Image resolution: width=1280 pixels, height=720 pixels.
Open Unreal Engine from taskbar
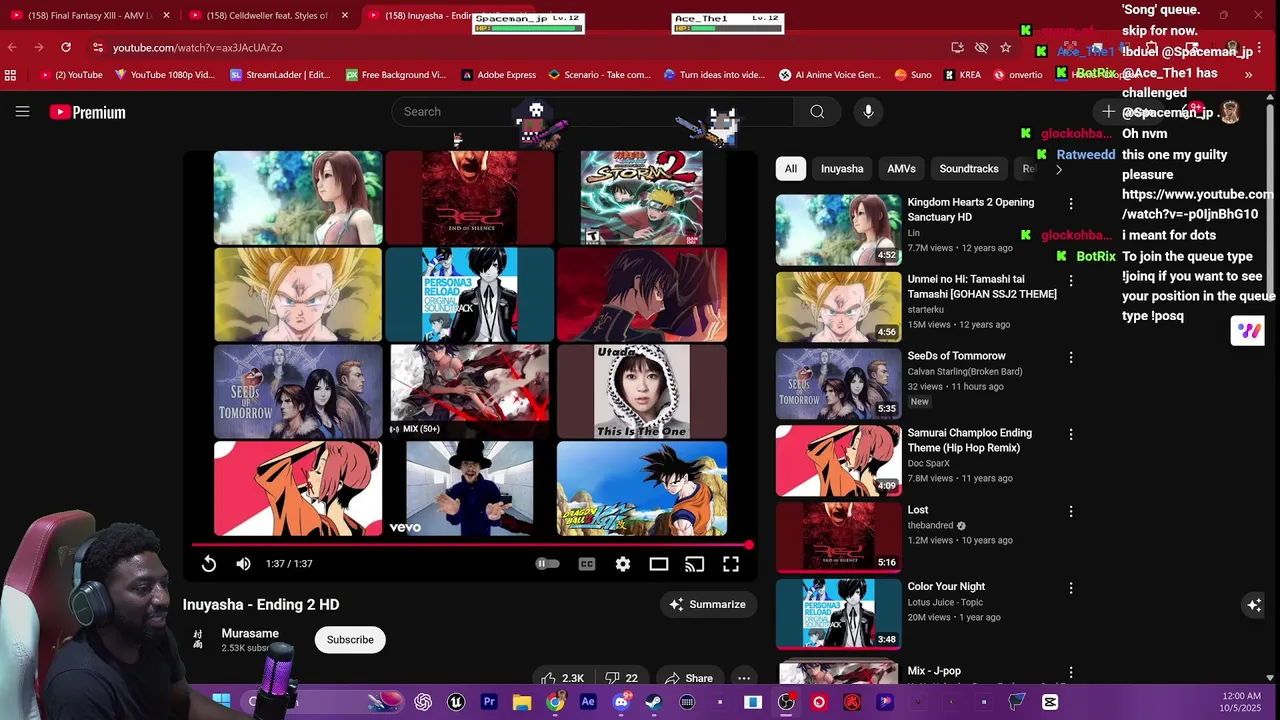click(456, 702)
